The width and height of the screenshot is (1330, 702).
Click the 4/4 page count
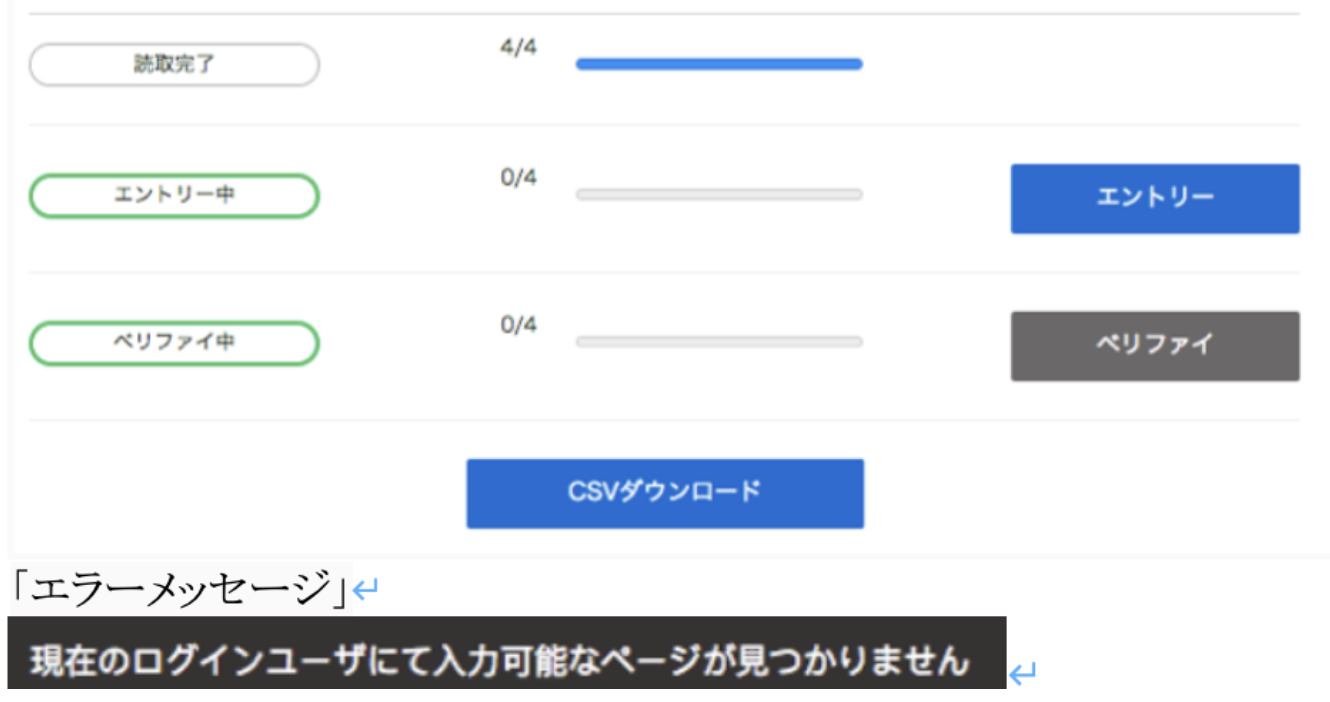518,47
